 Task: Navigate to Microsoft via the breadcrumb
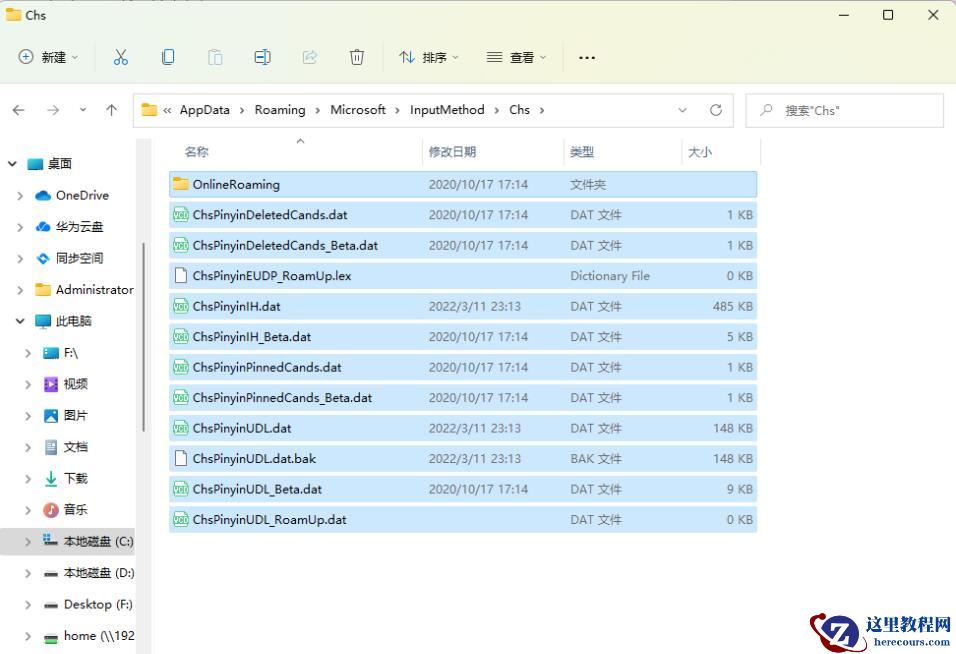357,110
